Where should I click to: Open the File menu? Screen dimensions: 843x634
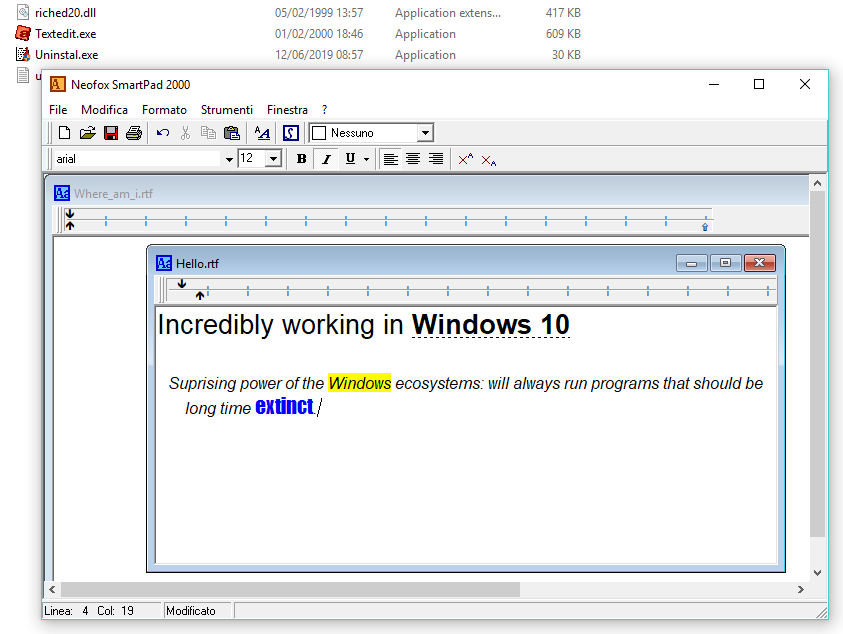tap(58, 110)
